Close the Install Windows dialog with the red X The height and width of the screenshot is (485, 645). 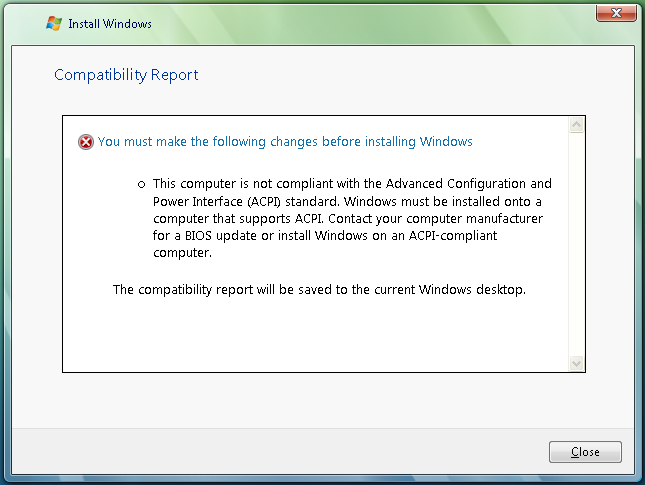tap(616, 13)
